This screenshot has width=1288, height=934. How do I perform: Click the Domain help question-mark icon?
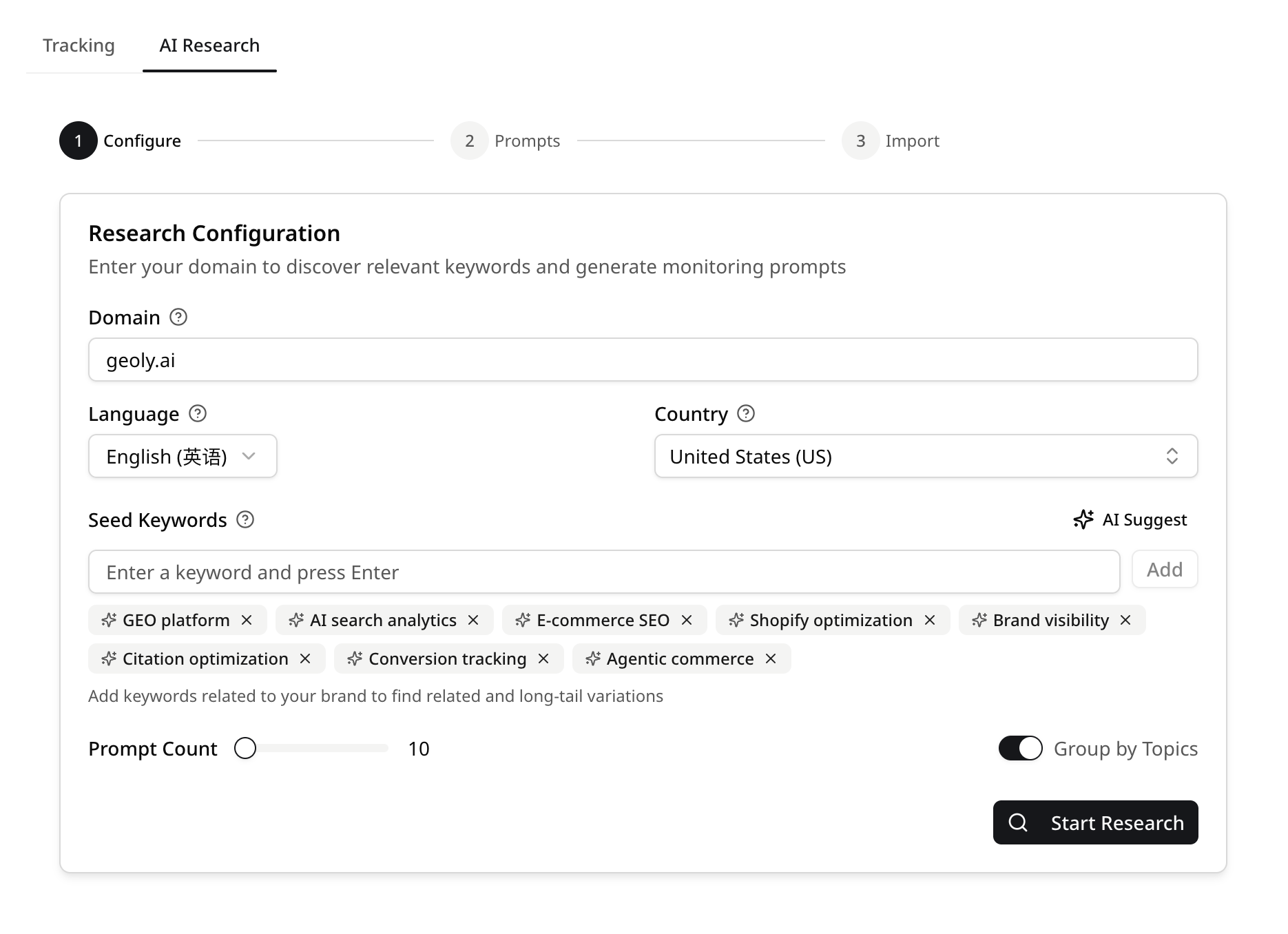pyautogui.click(x=178, y=317)
